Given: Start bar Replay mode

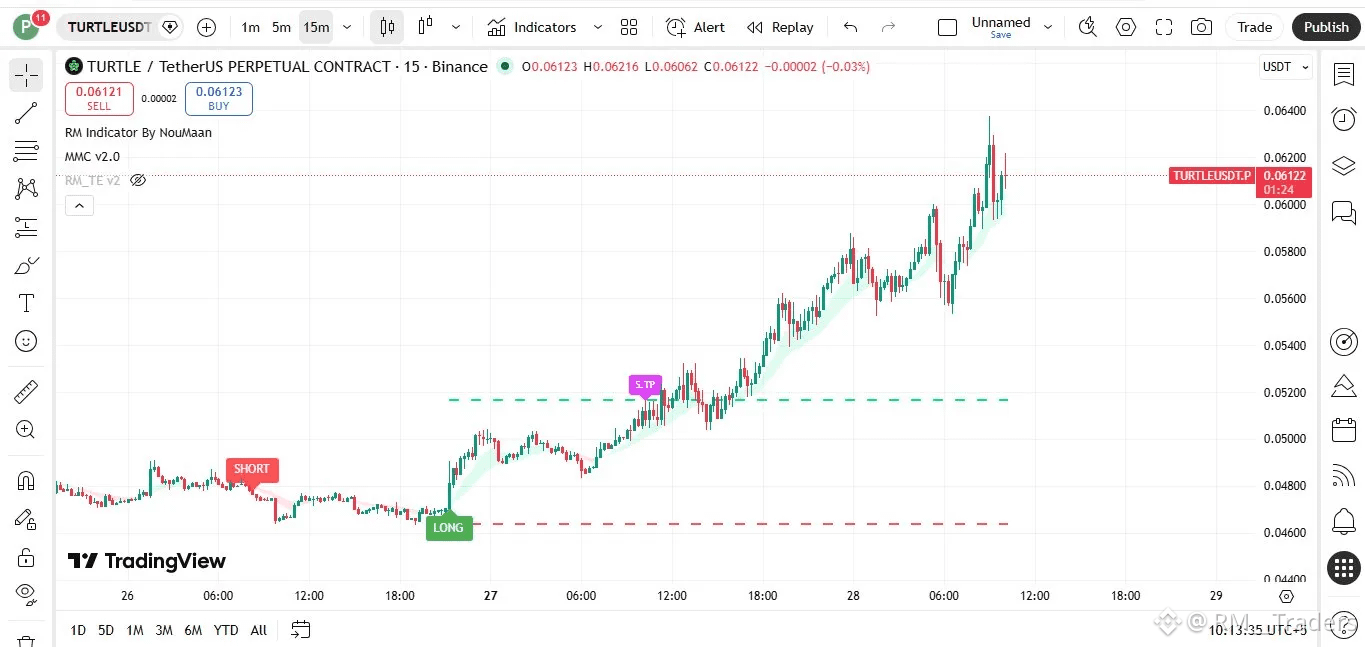Looking at the screenshot, I should click(780, 27).
